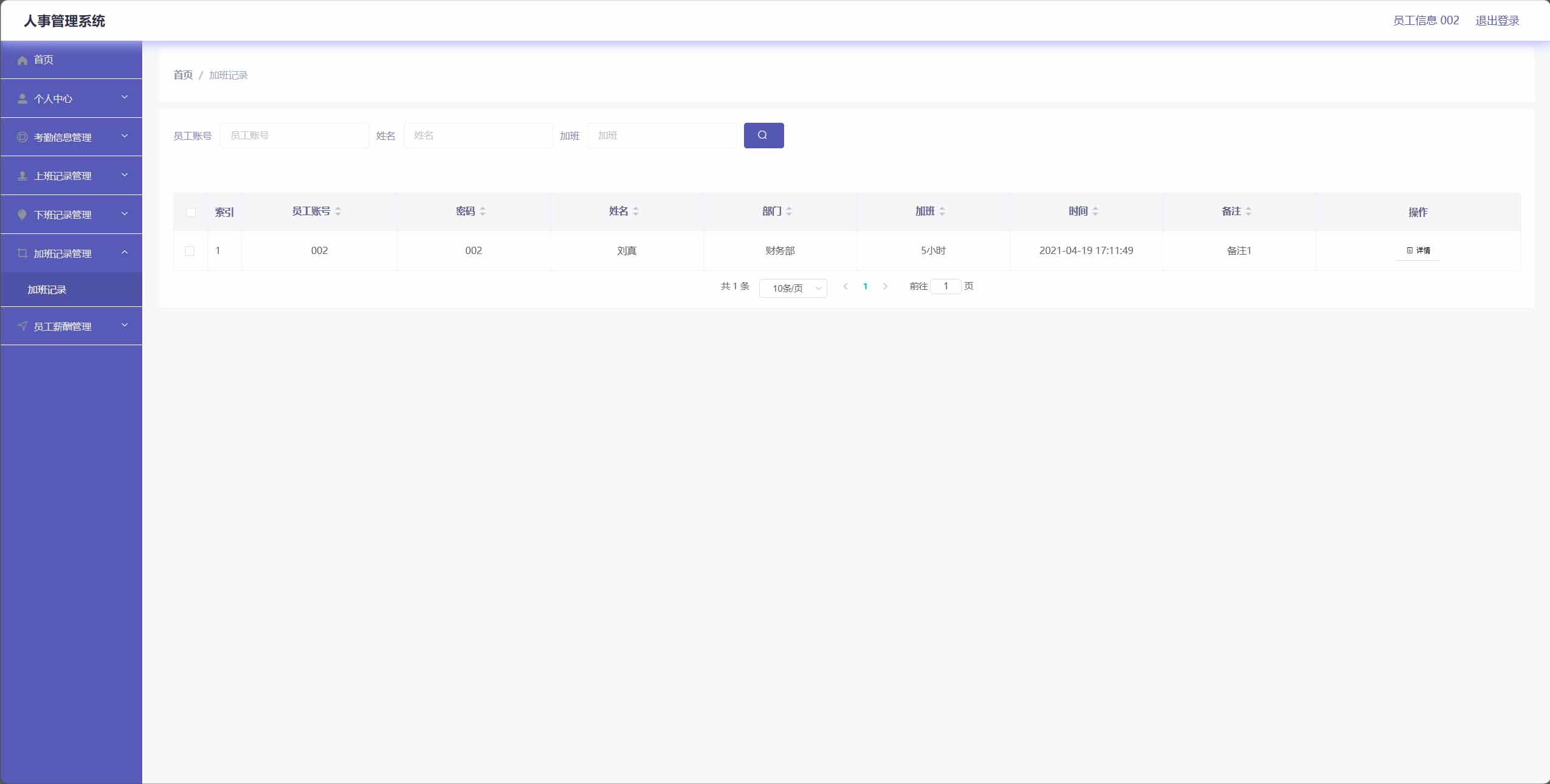Go to previous page arrow
This screenshot has width=1550, height=784.
pos(846,286)
